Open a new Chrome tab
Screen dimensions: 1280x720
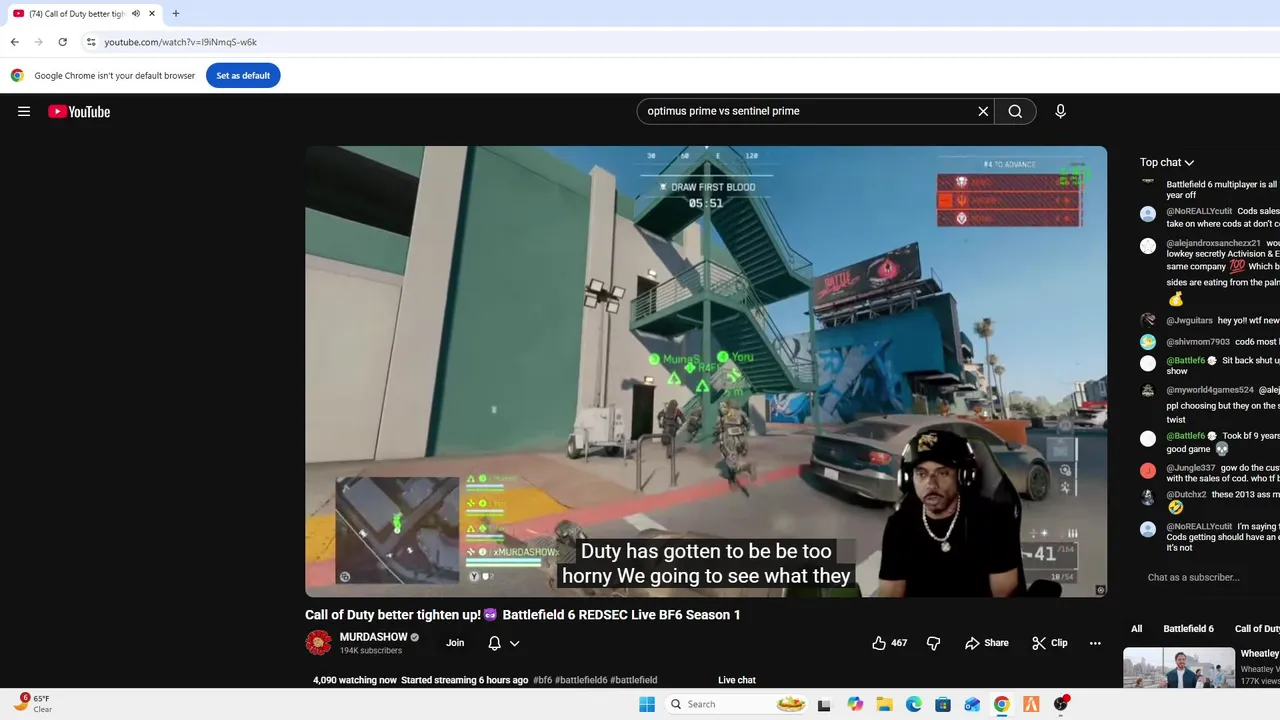176,14
